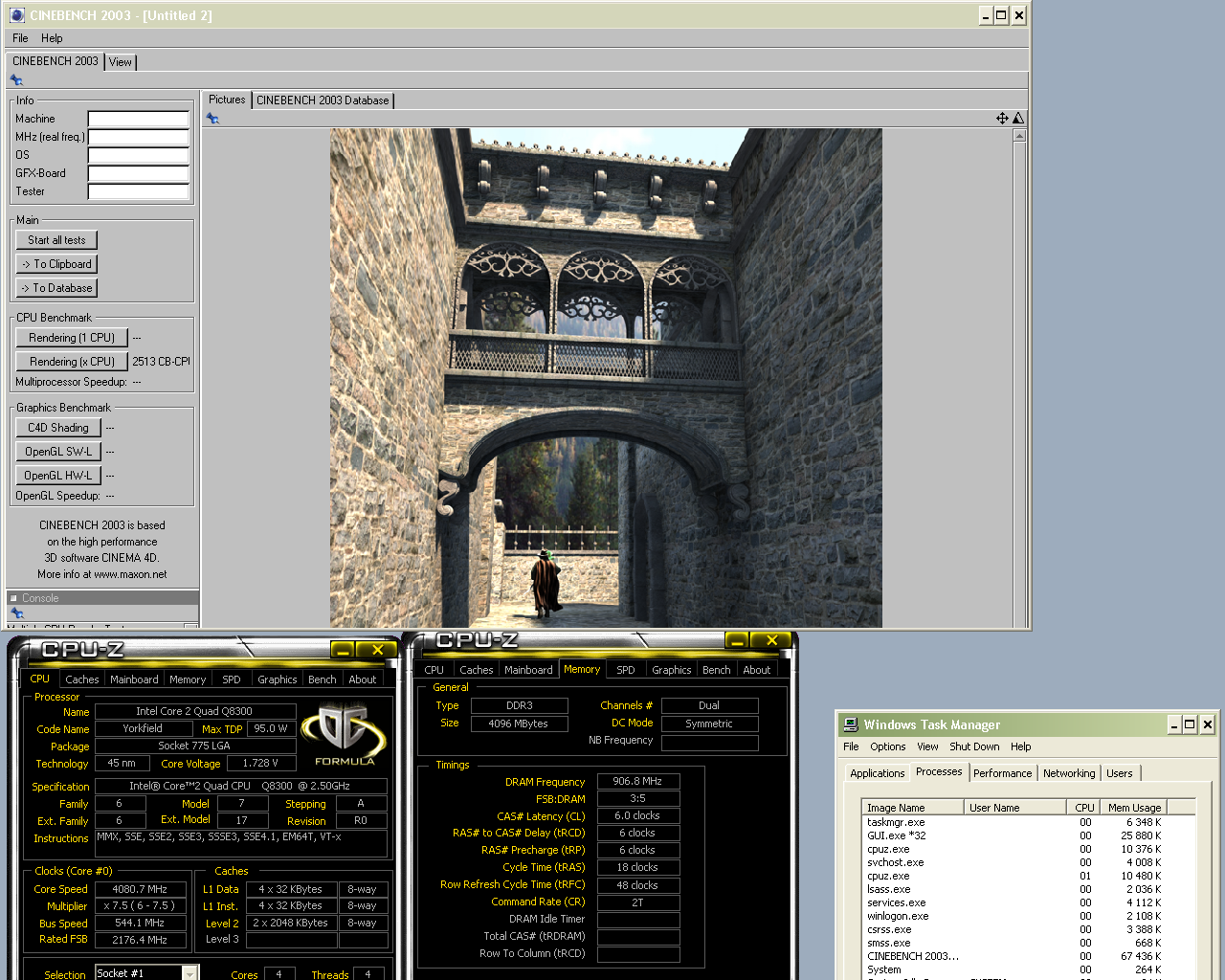The width and height of the screenshot is (1225, 980).
Task: Click the Tester input field
Action: (x=139, y=191)
